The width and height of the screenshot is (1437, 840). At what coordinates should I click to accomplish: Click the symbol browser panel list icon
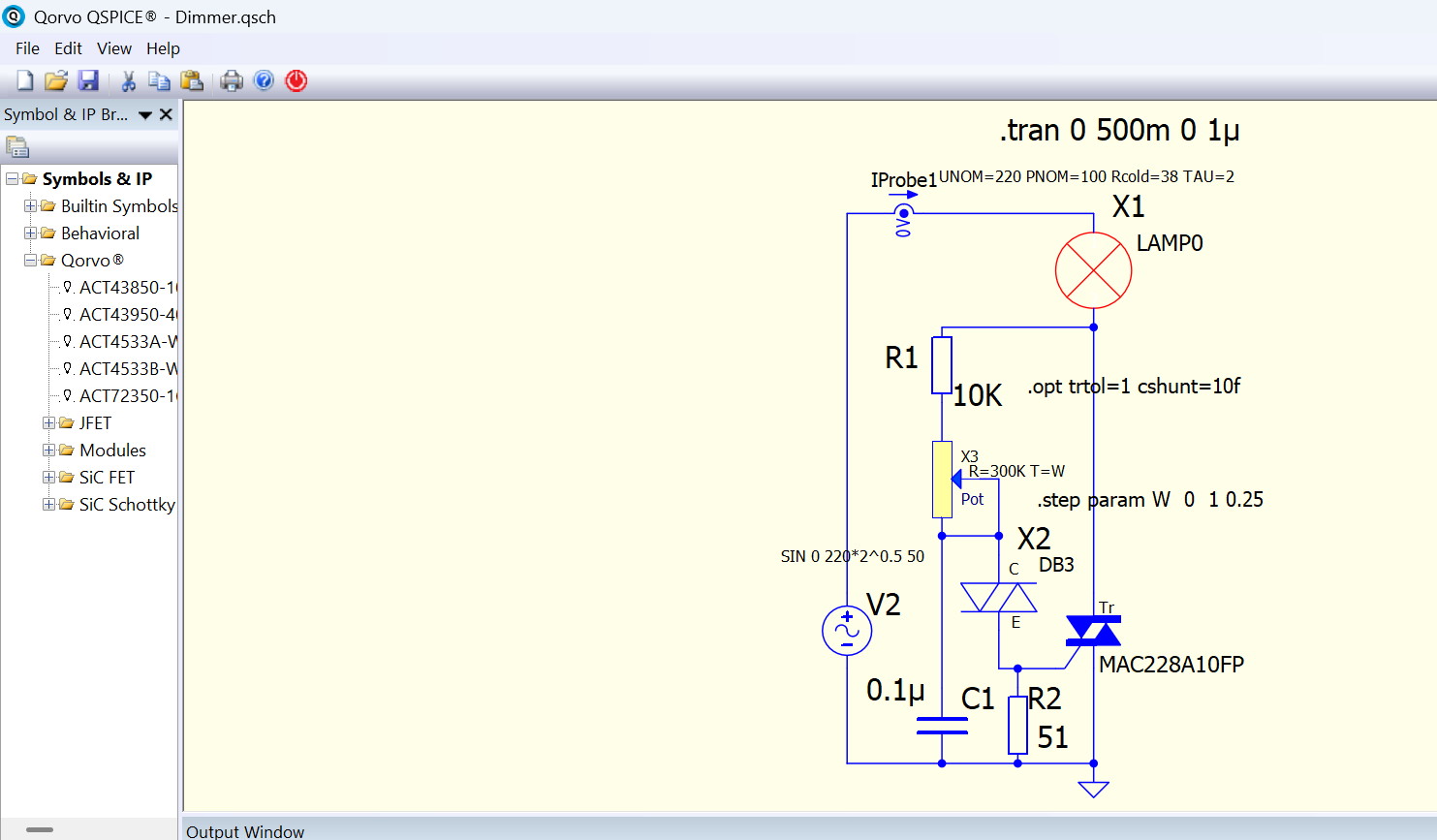(17, 147)
